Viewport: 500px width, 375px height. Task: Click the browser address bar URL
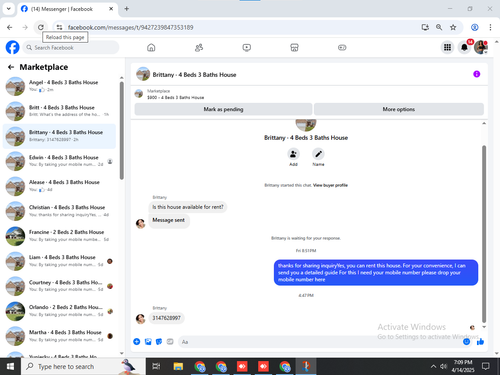(130, 27)
